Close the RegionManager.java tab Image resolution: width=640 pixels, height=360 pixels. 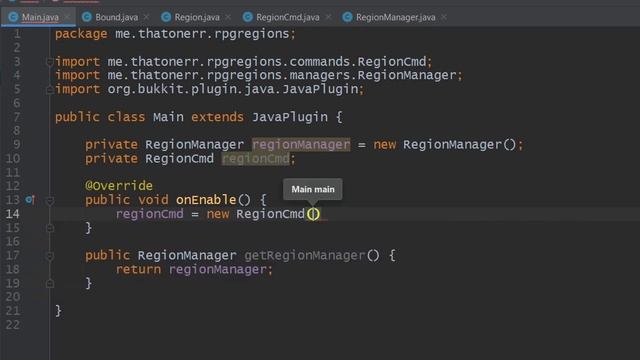click(x=444, y=17)
